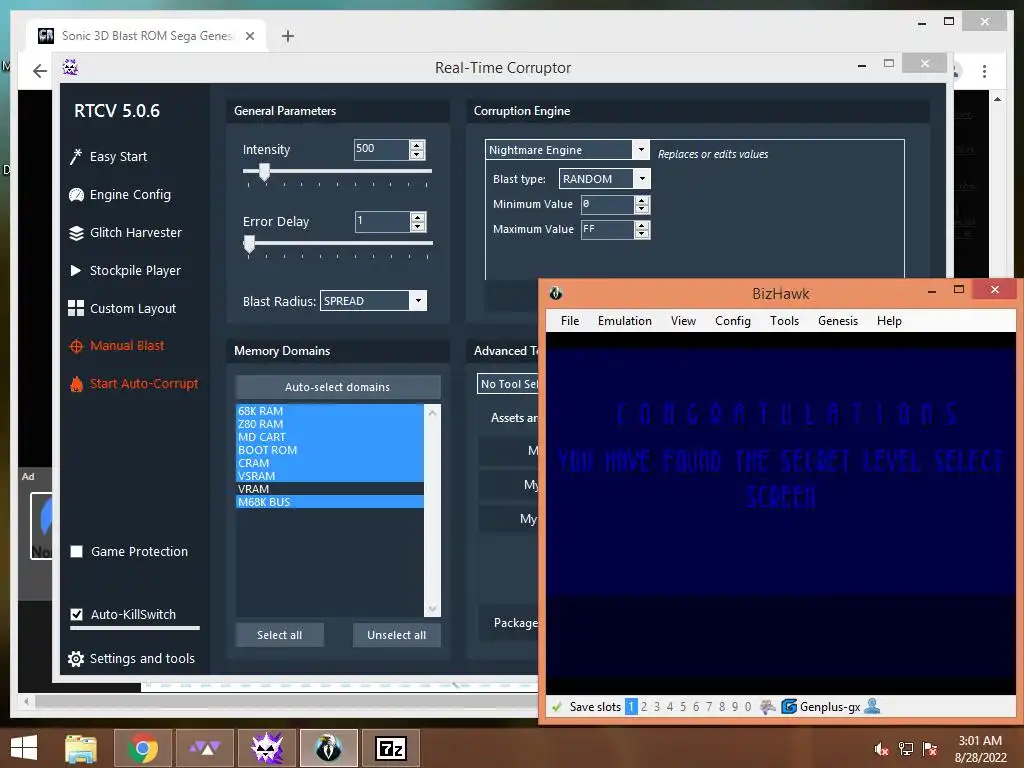
Task: Click BizHawk title bar app icon
Action: [556, 293]
